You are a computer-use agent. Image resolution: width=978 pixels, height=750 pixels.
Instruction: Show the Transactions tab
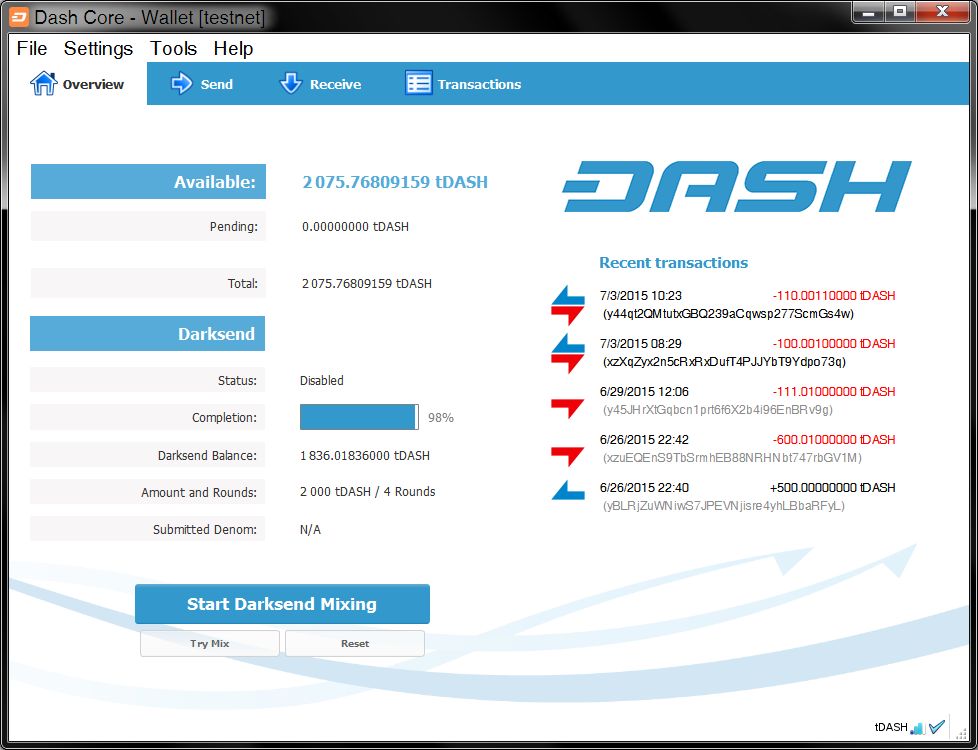click(463, 84)
